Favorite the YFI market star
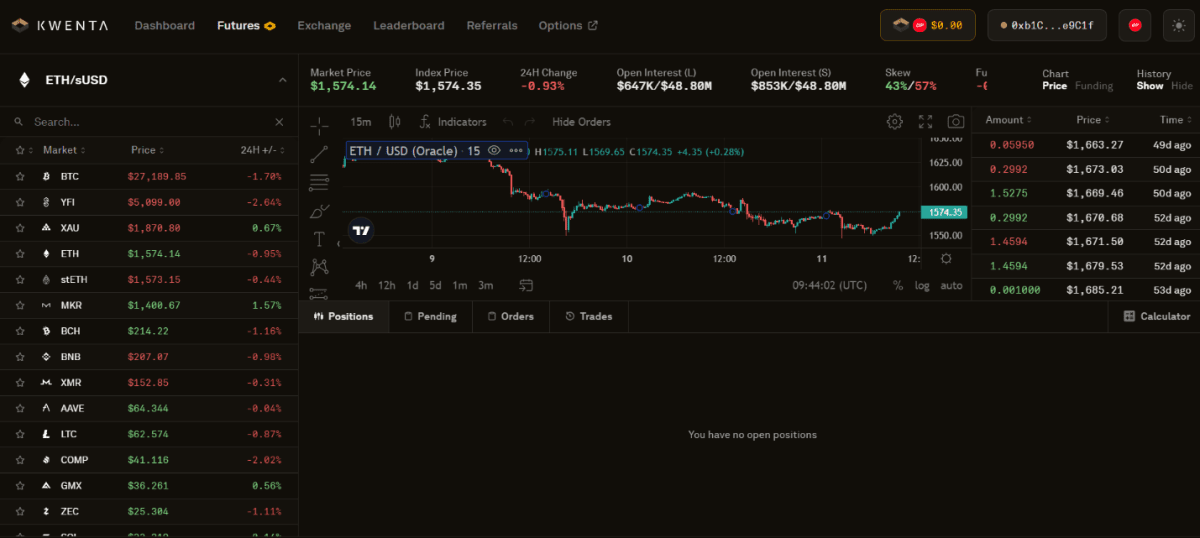The image size is (1200, 538). click(19, 202)
